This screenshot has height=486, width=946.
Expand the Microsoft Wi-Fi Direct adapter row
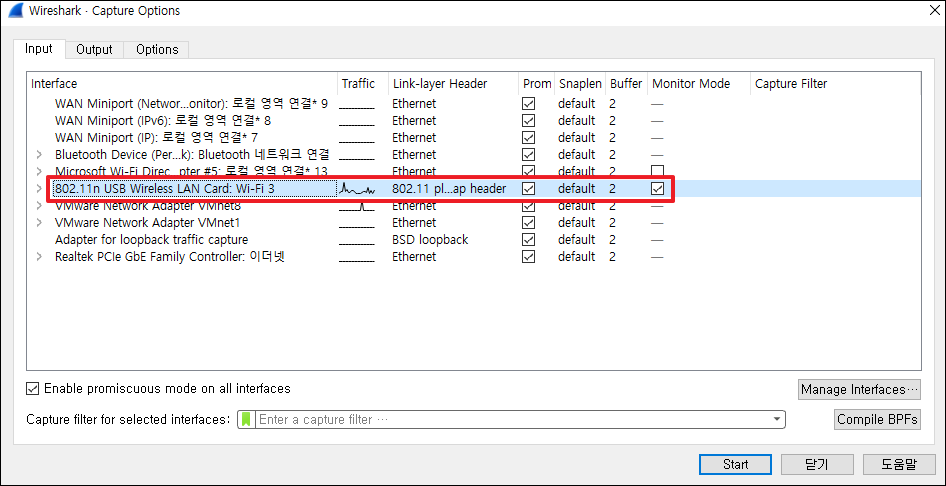coord(39,171)
